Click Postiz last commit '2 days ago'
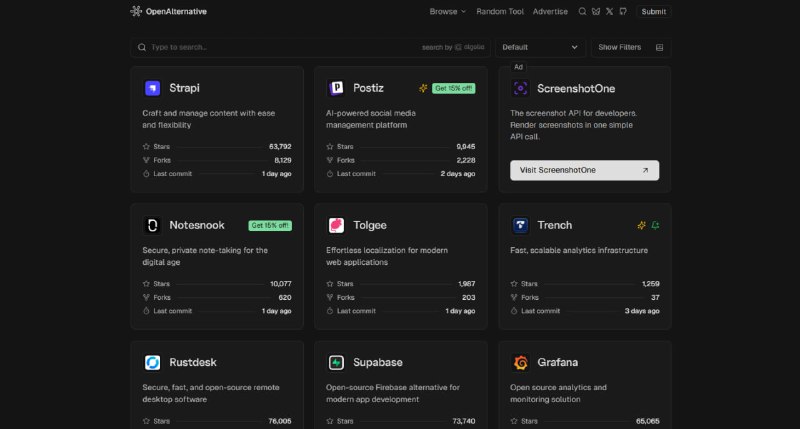 coord(458,174)
